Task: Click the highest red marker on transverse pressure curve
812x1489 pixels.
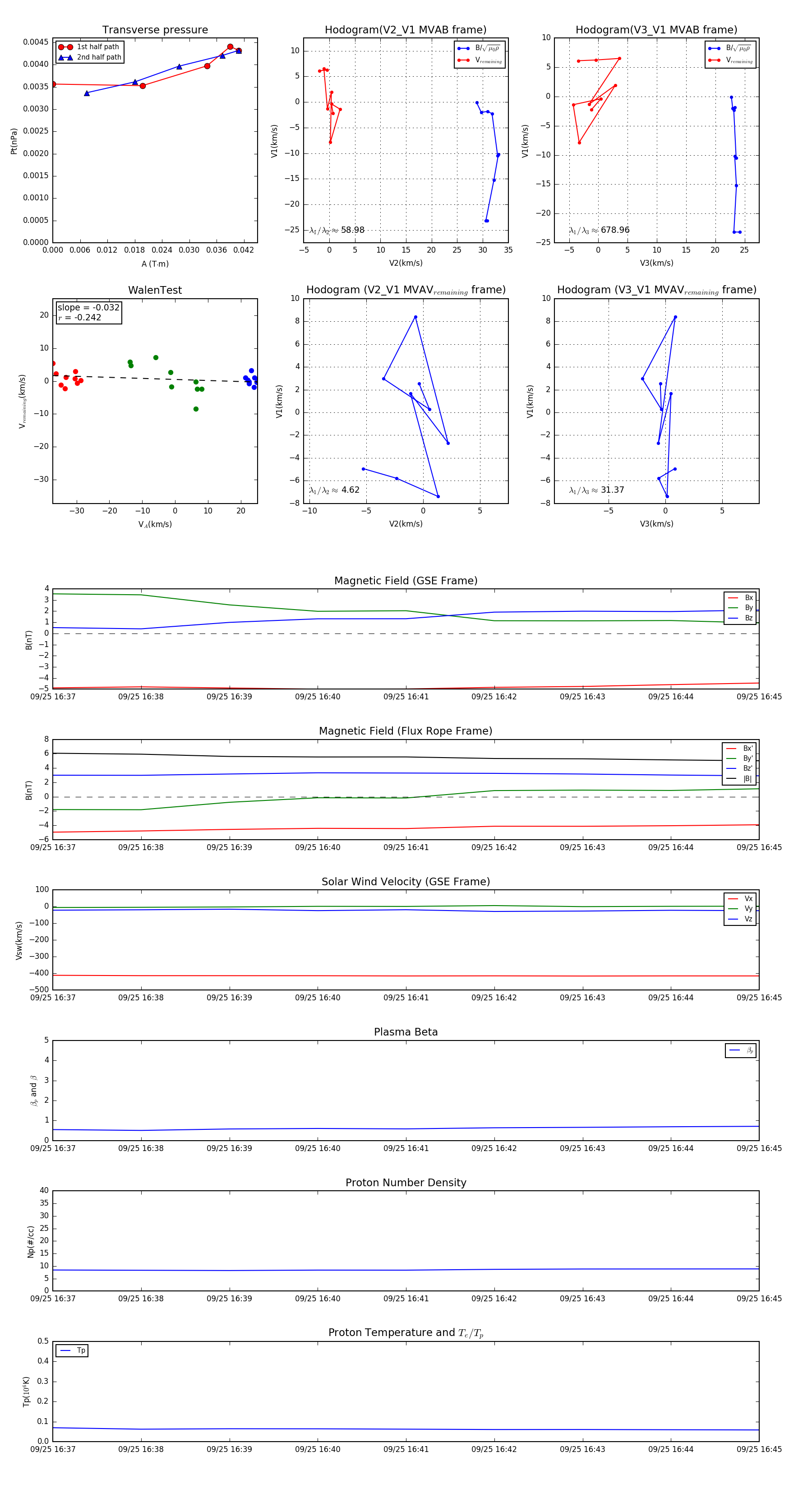Action: point(230,47)
